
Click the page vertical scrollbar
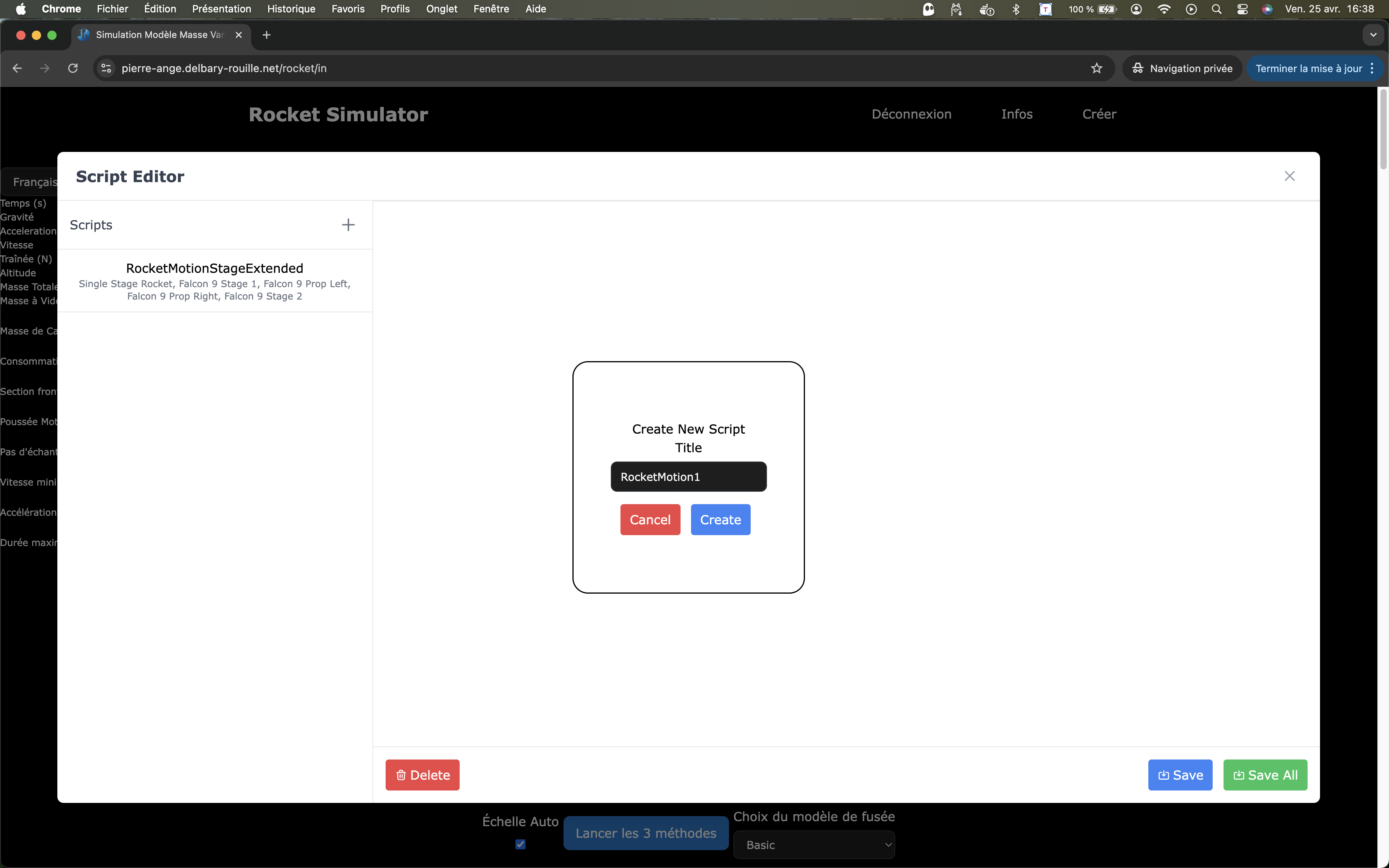pos(1383,129)
